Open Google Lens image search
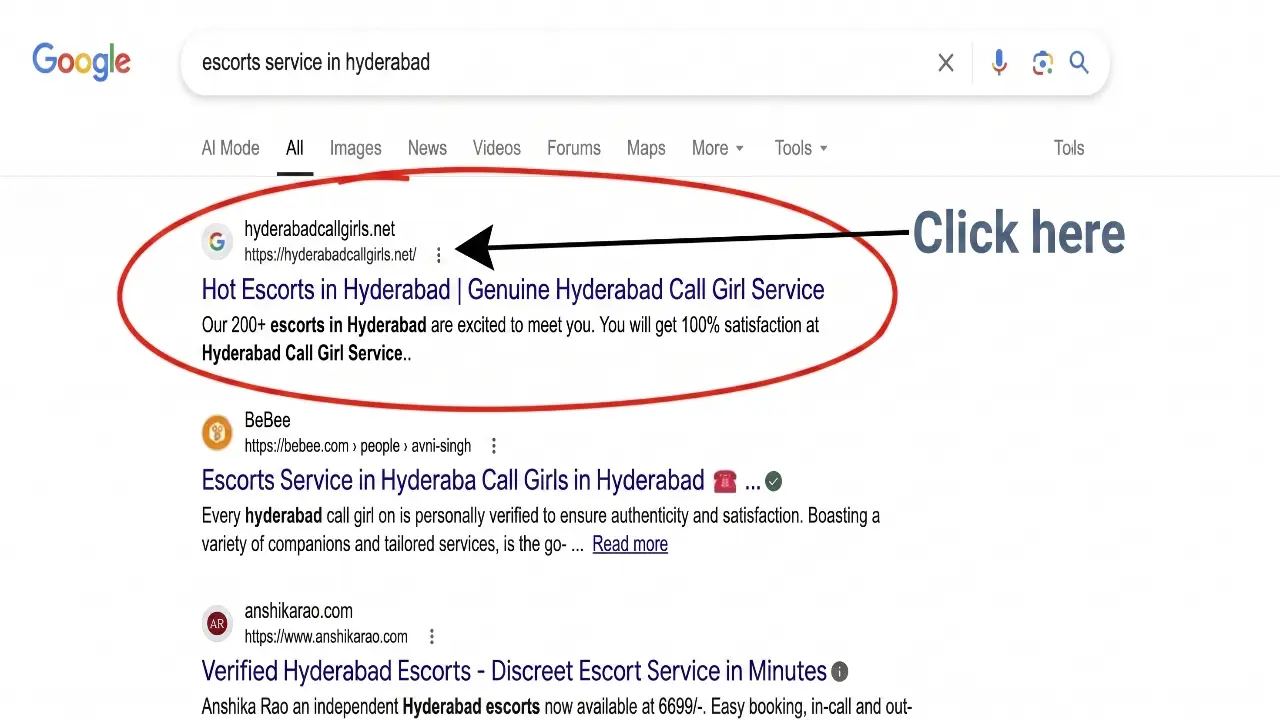The width and height of the screenshot is (1280, 720). (1042, 63)
